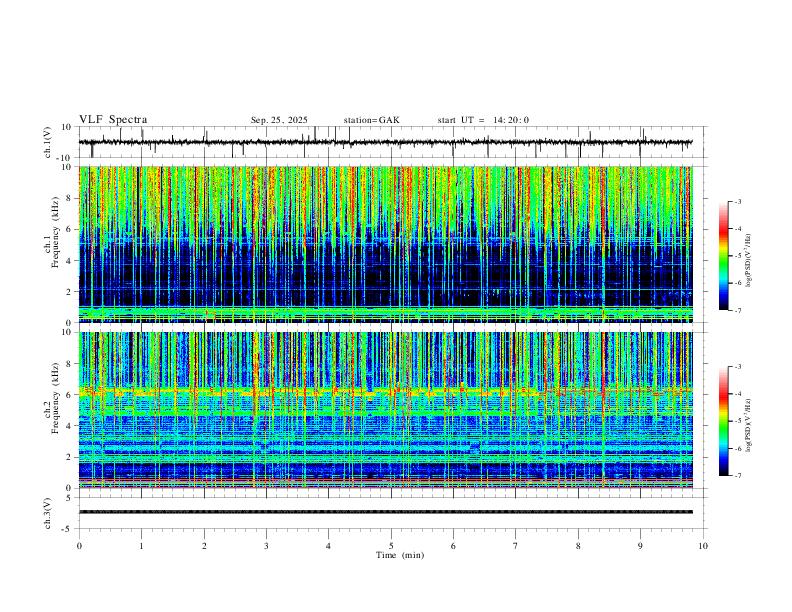Click the "-5" tick on upper colorbar

click(x=738, y=256)
